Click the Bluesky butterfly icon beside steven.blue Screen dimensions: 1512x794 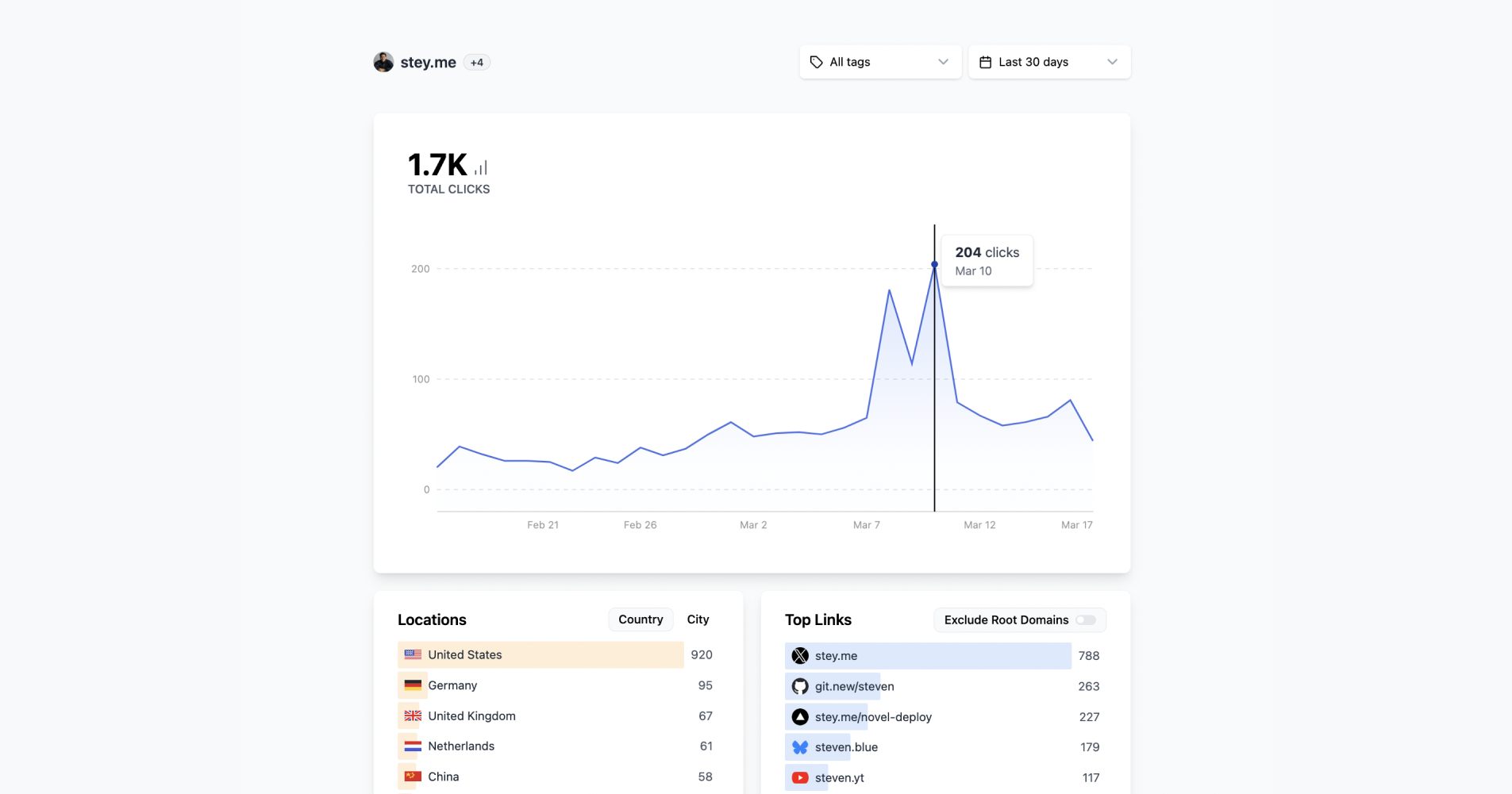801,746
